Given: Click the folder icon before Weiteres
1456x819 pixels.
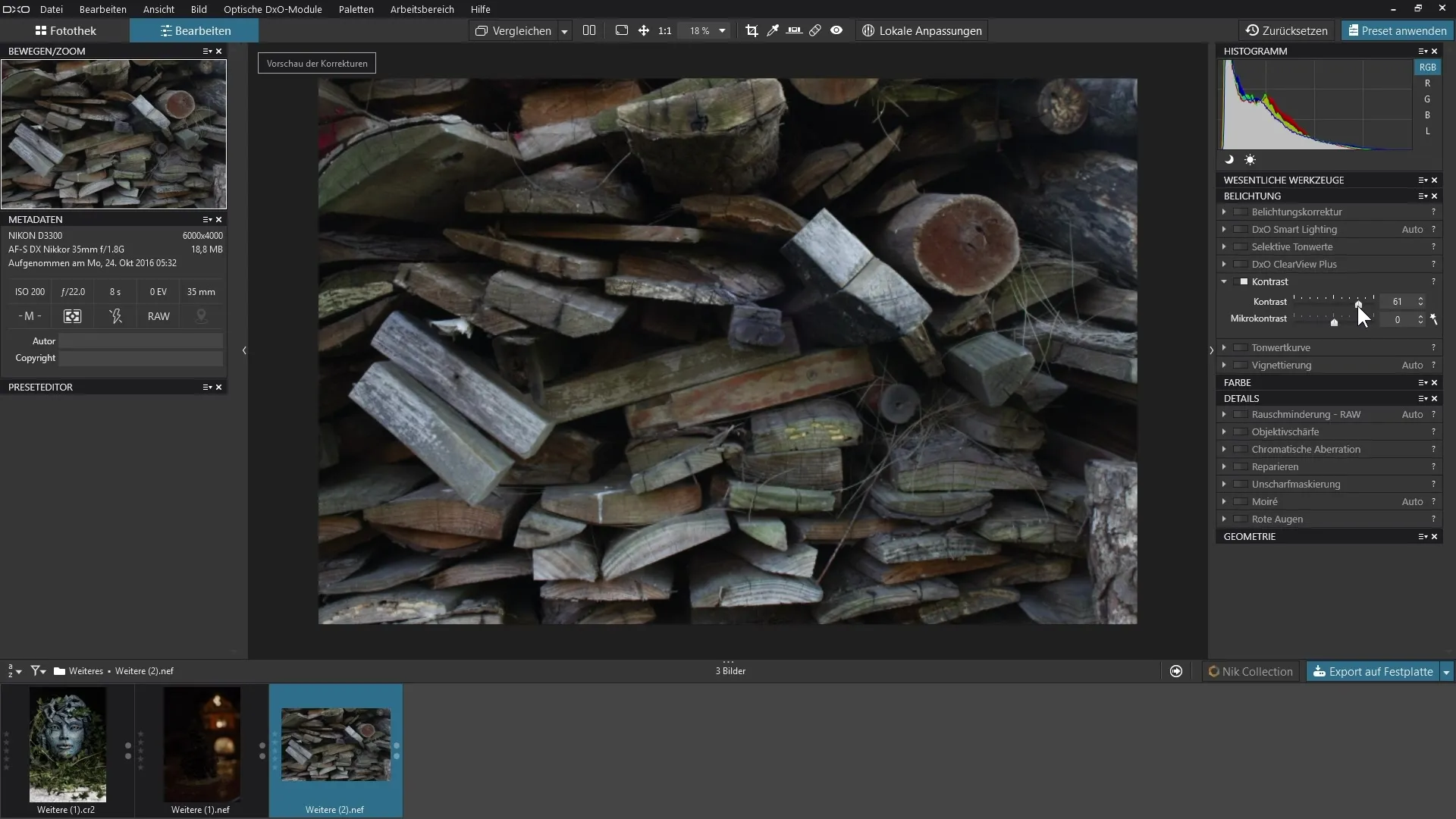Looking at the screenshot, I should click(59, 671).
